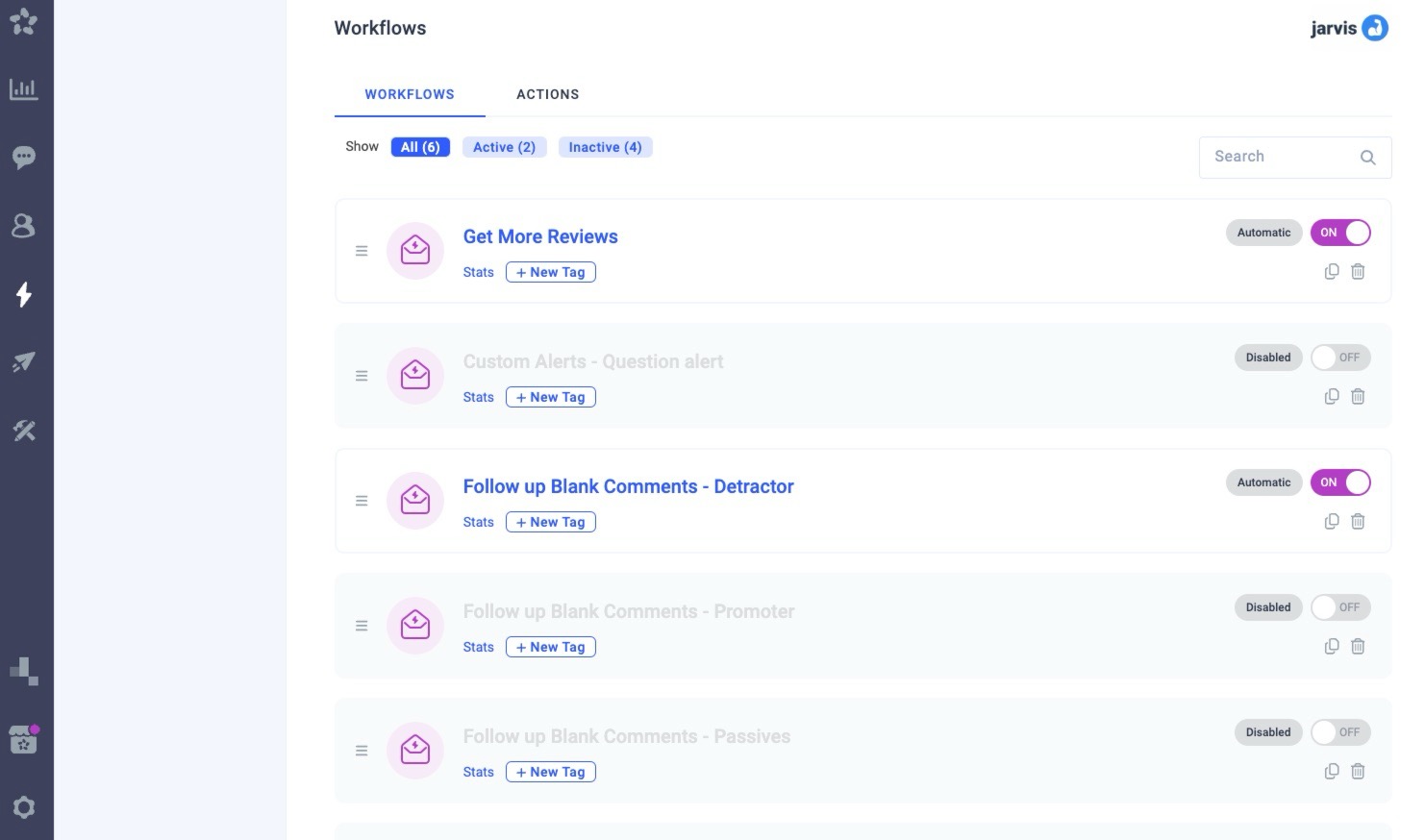Duplicate the Blank Comments - Passives workflow
Viewport: 1425px width, 840px height.
1332,771
